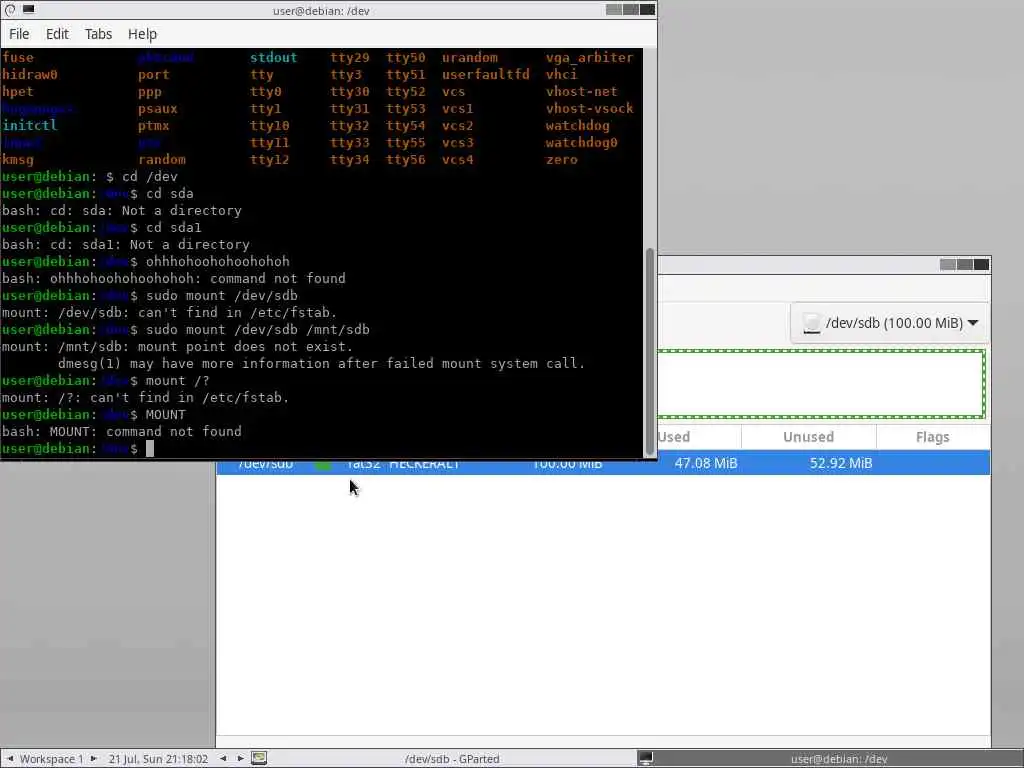Click 'mount: /mnt/sdb: mount point does not exist.' line
This screenshot has width=1024, height=768.
point(177,347)
